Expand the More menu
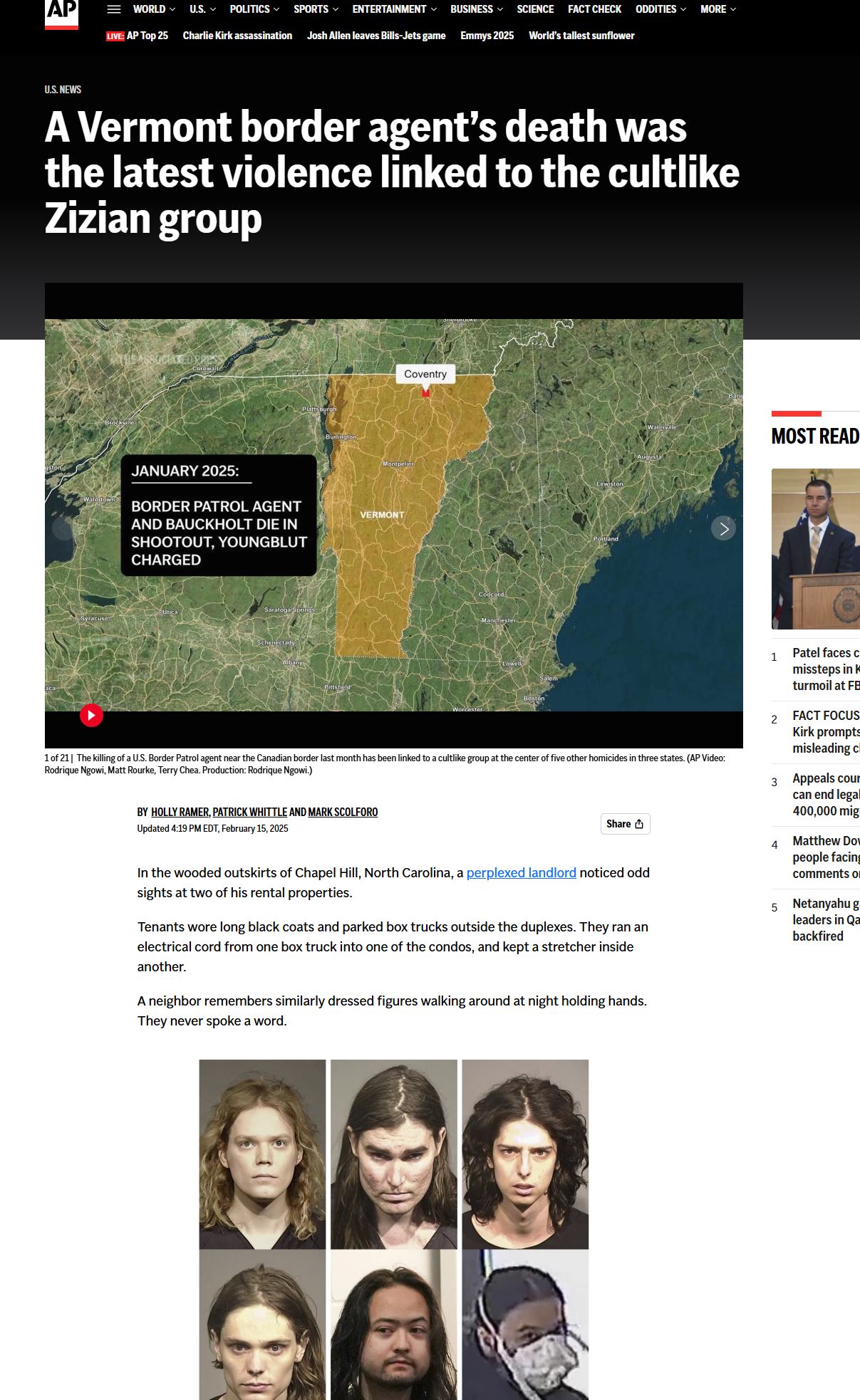This screenshot has height=1400, width=860. [x=718, y=9]
